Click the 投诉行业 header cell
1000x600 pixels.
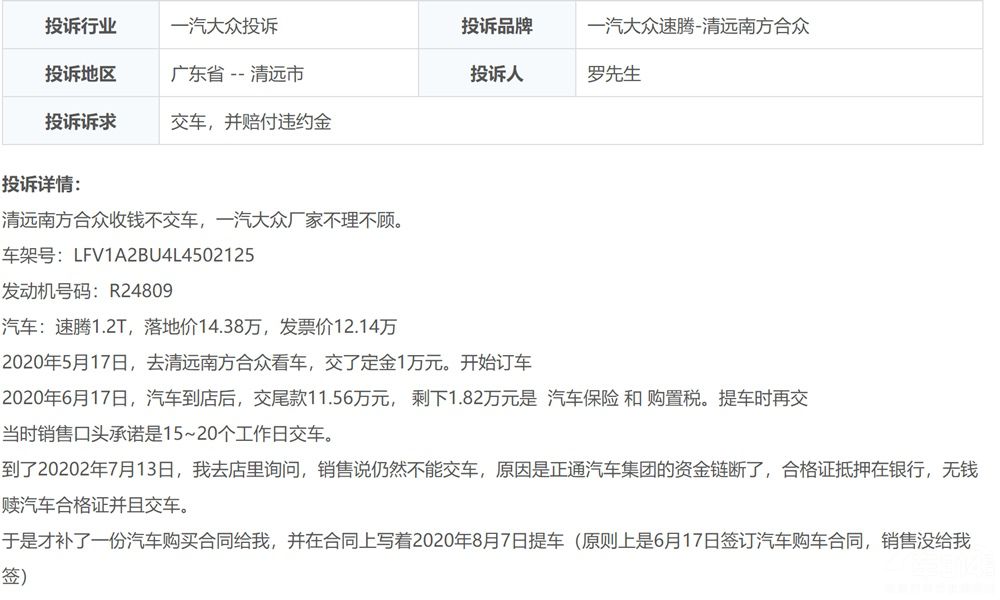[80, 26]
